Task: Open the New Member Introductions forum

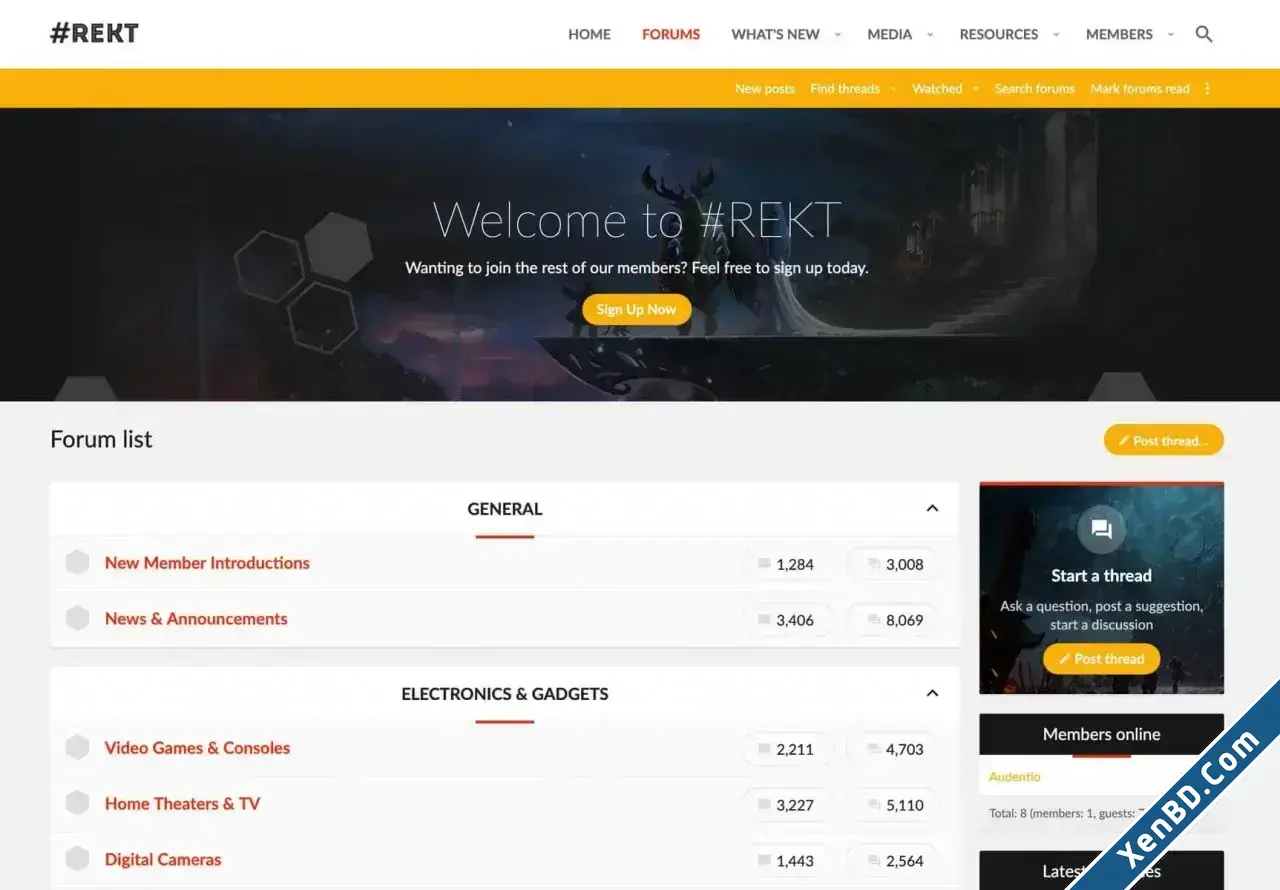Action: tap(207, 563)
